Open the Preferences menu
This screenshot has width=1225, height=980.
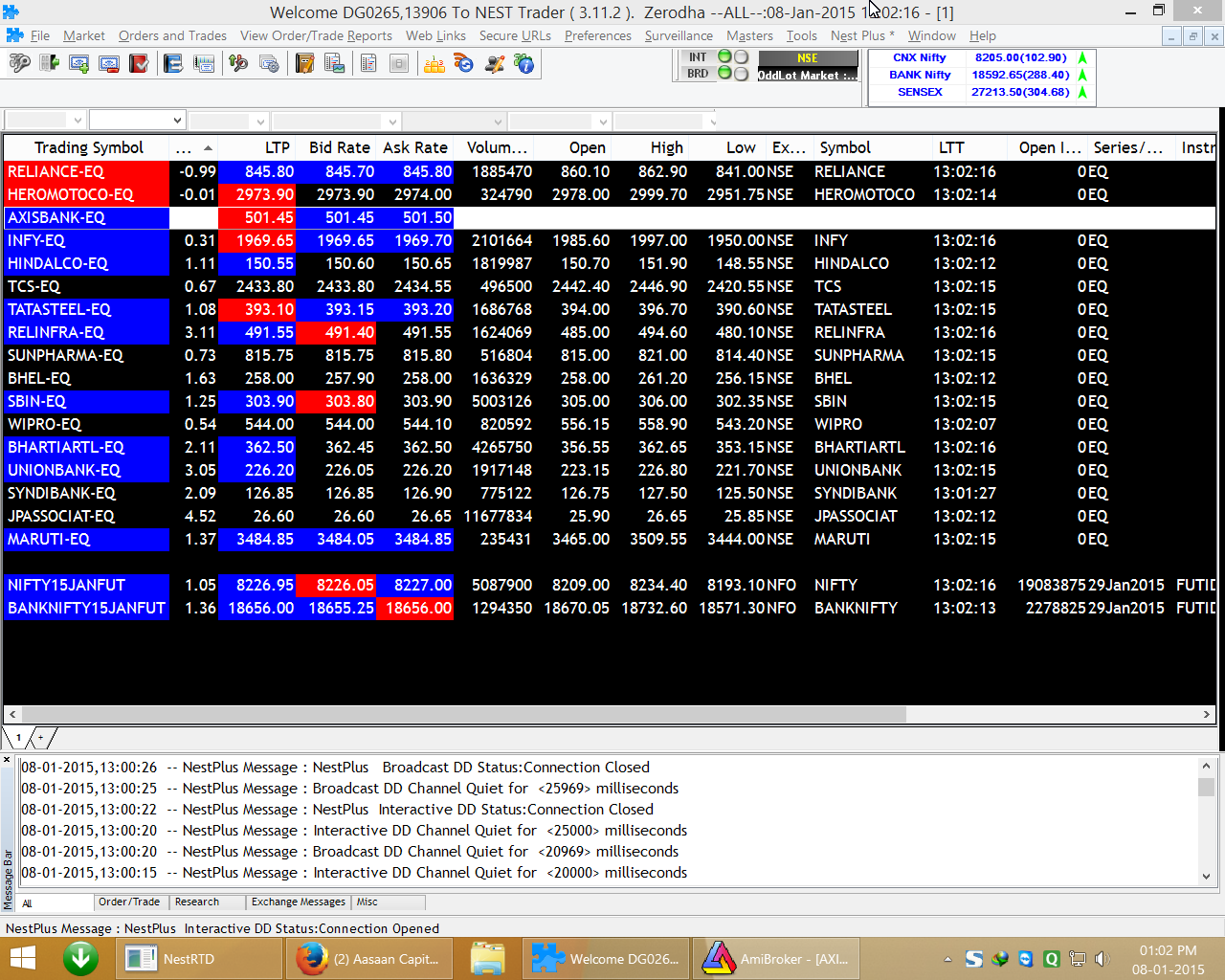point(598,35)
